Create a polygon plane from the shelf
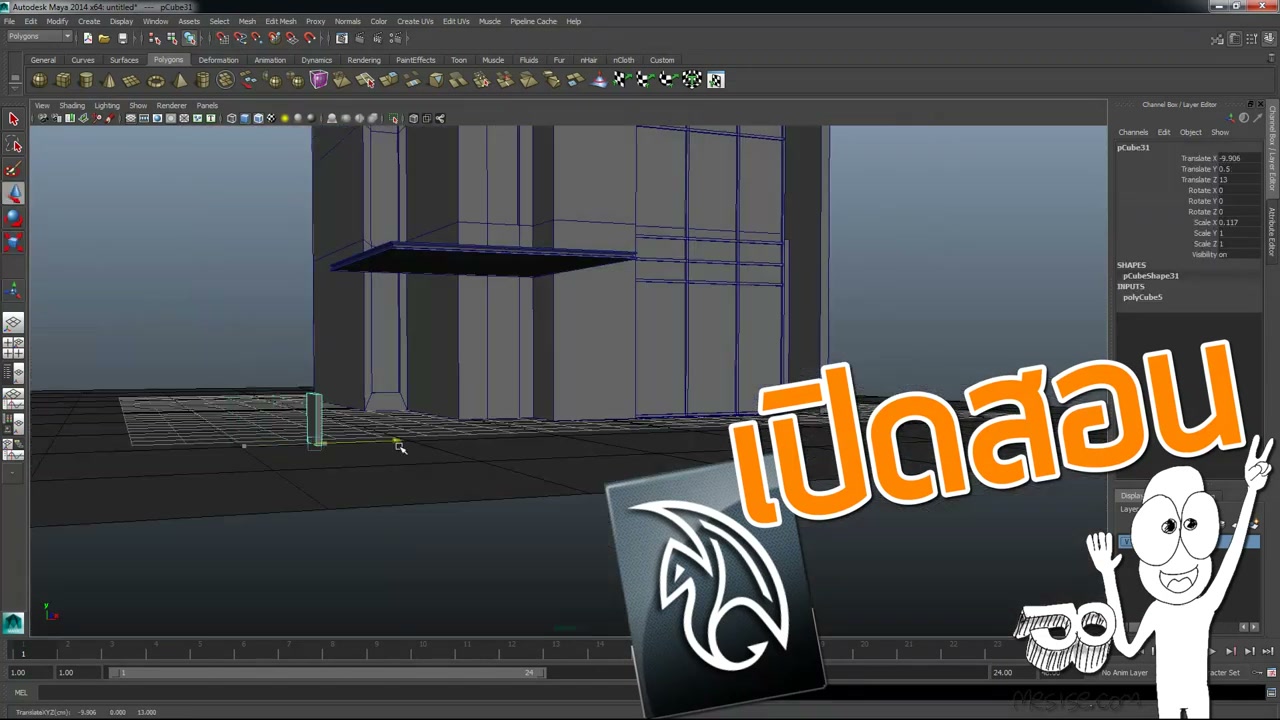This screenshot has height=720, width=1280. pos(132,80)
